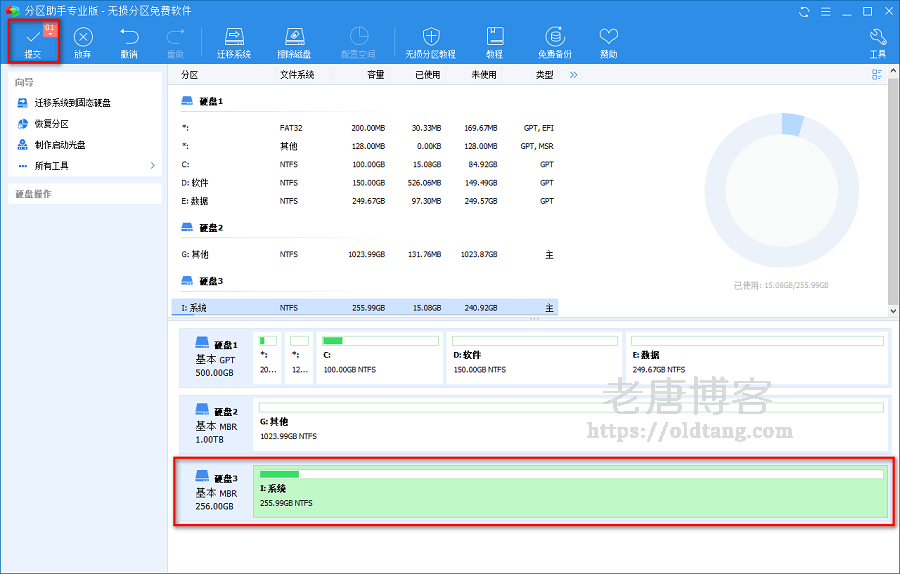Select 迁移系统到固态硬盘 in the wizard panel
The height and width of the screenshot is (574, 900).
[72, 103]
